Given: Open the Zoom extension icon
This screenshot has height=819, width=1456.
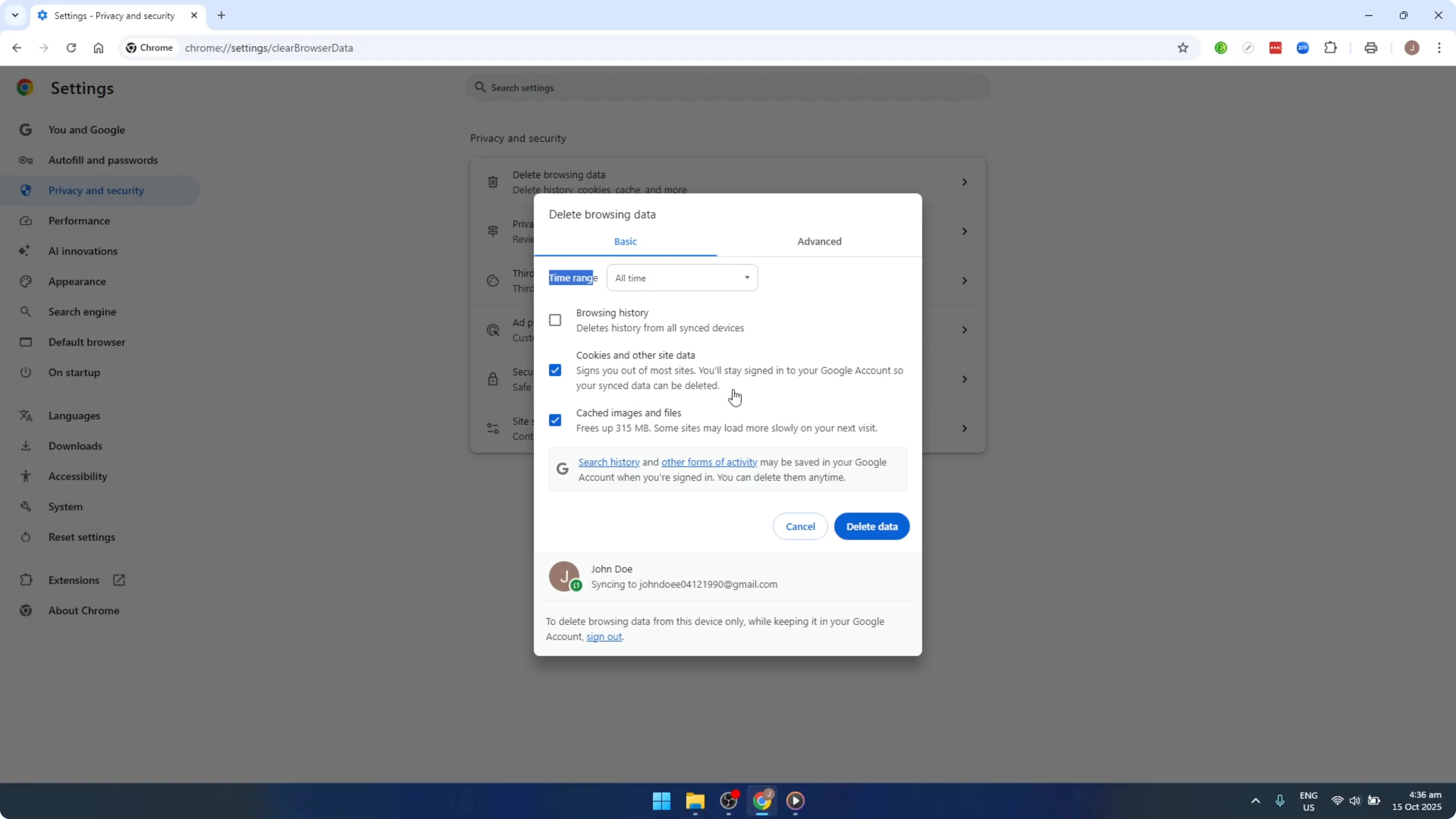Looking at the screenshot, I should tap(1303, 48).
